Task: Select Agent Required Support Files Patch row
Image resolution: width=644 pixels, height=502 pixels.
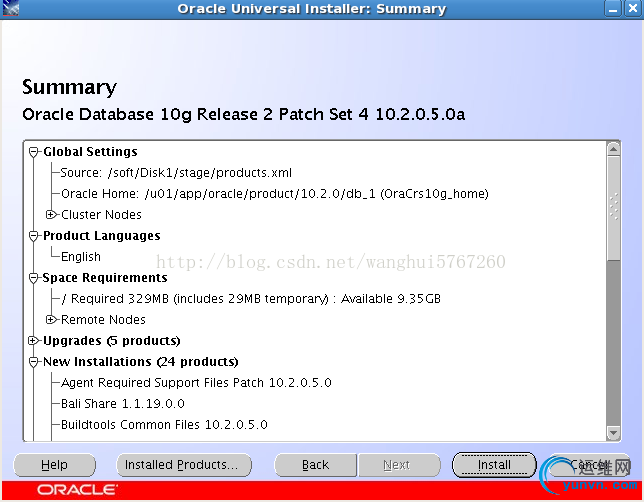Action: click(196, 383)
